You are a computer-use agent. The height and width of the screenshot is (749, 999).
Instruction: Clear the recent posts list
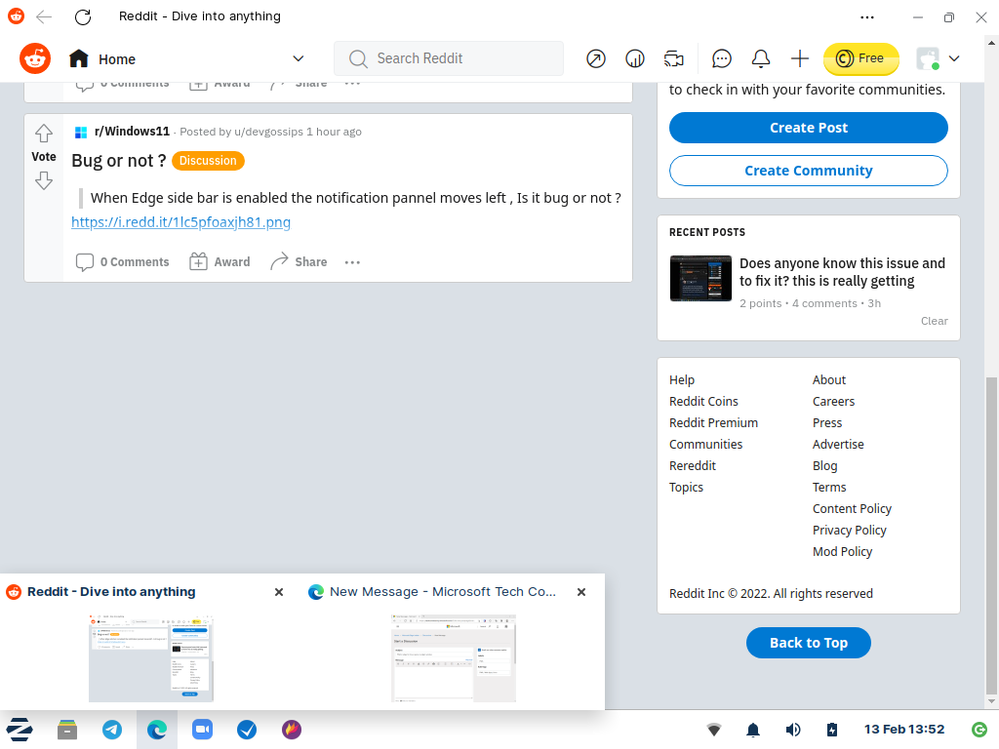click(x=934, y=321)
